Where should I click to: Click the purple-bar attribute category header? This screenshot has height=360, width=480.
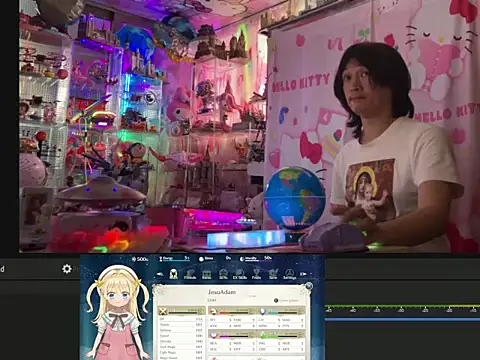coord(232,334)
